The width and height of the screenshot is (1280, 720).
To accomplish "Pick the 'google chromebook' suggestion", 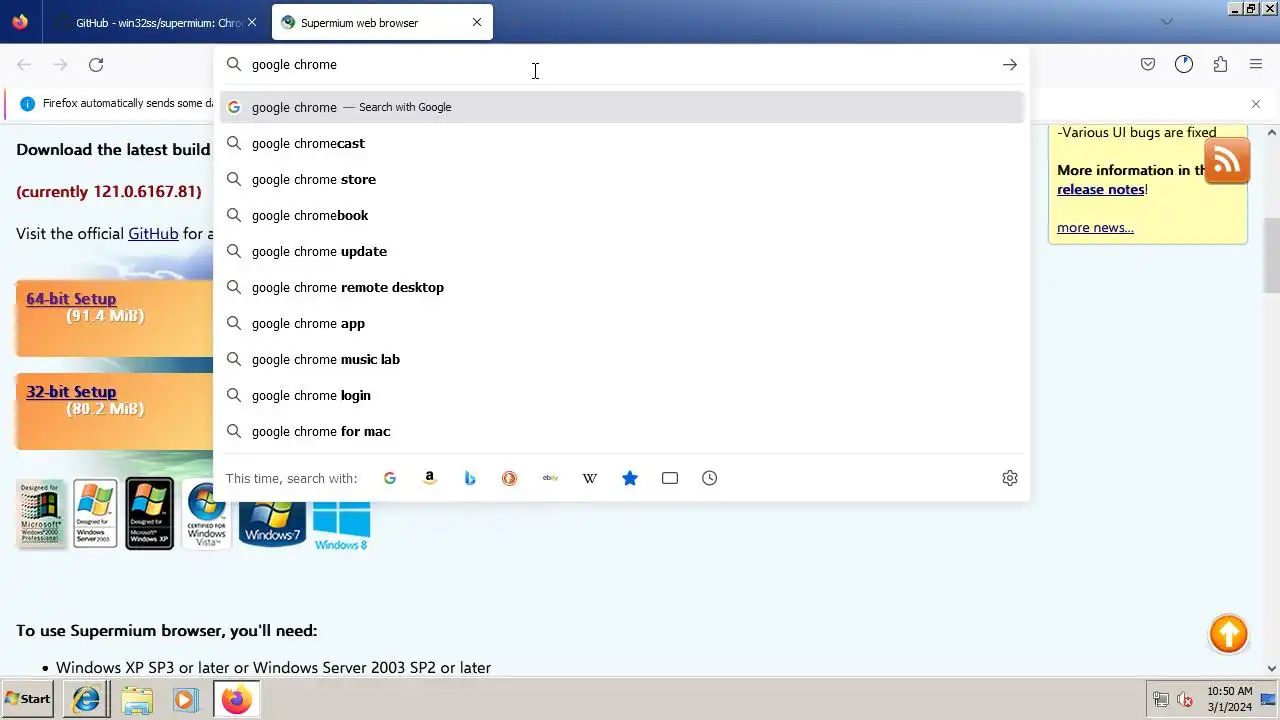I will [x=621, y=215].
